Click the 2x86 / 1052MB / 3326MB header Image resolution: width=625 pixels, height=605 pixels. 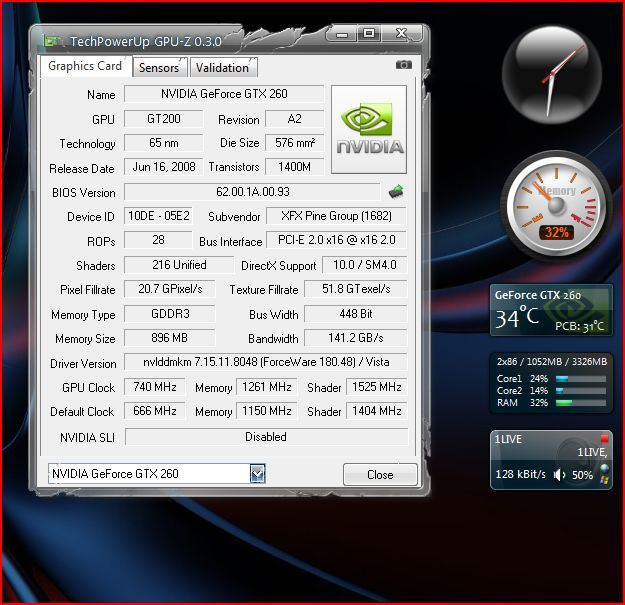[x=552, y=361]
